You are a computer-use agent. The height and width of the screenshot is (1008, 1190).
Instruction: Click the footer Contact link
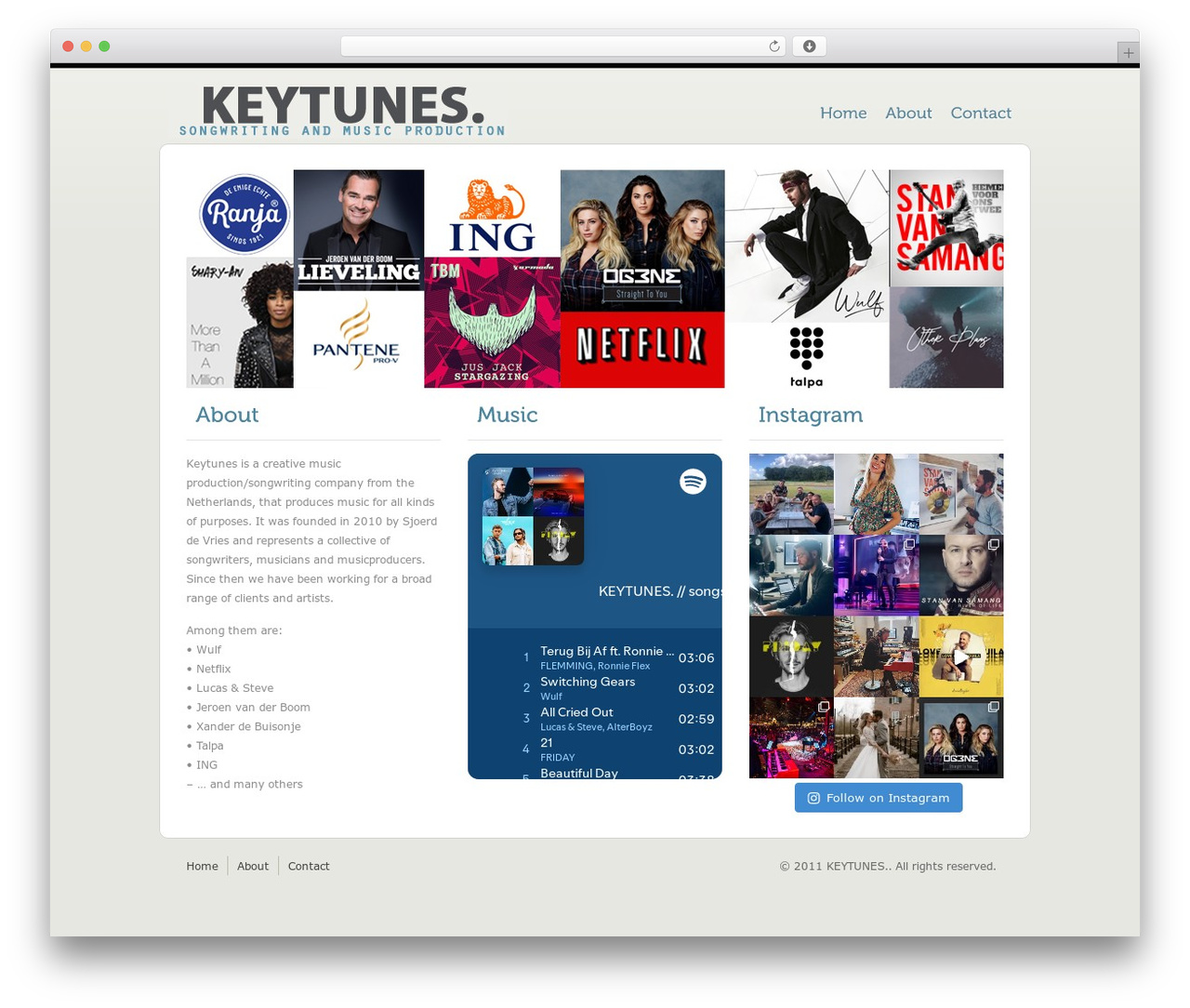[x=309, y=866]
